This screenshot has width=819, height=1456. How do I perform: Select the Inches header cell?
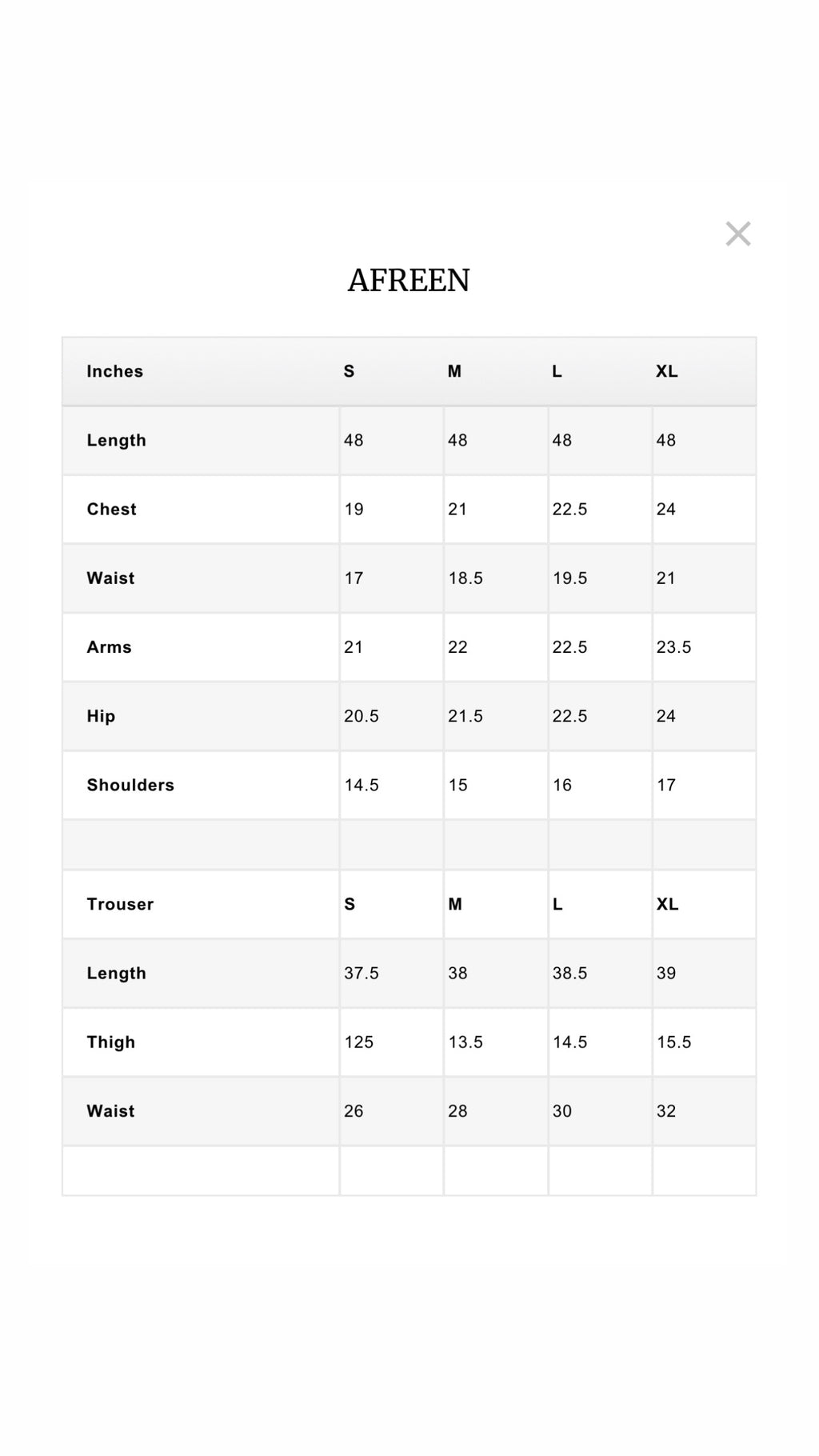pyautogui.click(x=115, y=371)
